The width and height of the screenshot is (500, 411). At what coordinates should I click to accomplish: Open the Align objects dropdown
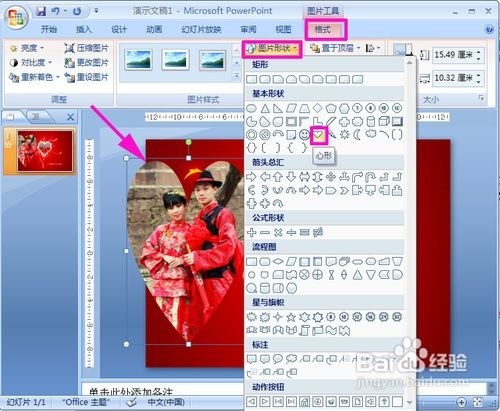click(373, 48)
